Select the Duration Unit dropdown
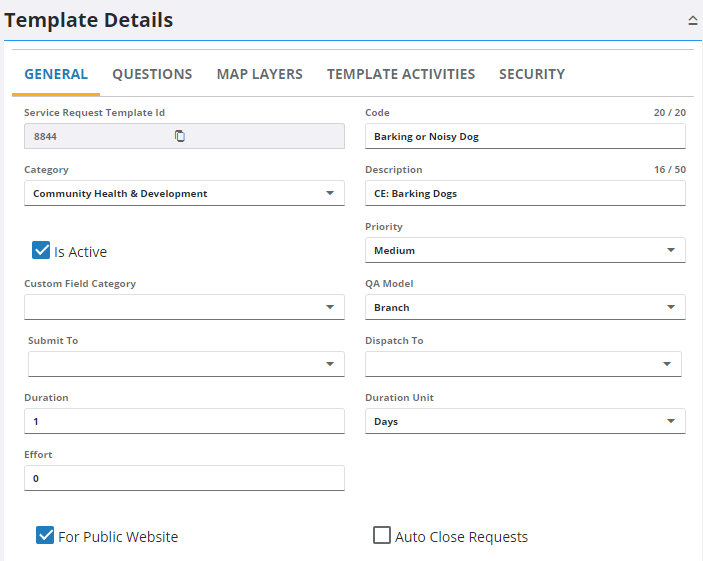Image resolution: width=703 pixels, height=561 pixels. (525, 421)
